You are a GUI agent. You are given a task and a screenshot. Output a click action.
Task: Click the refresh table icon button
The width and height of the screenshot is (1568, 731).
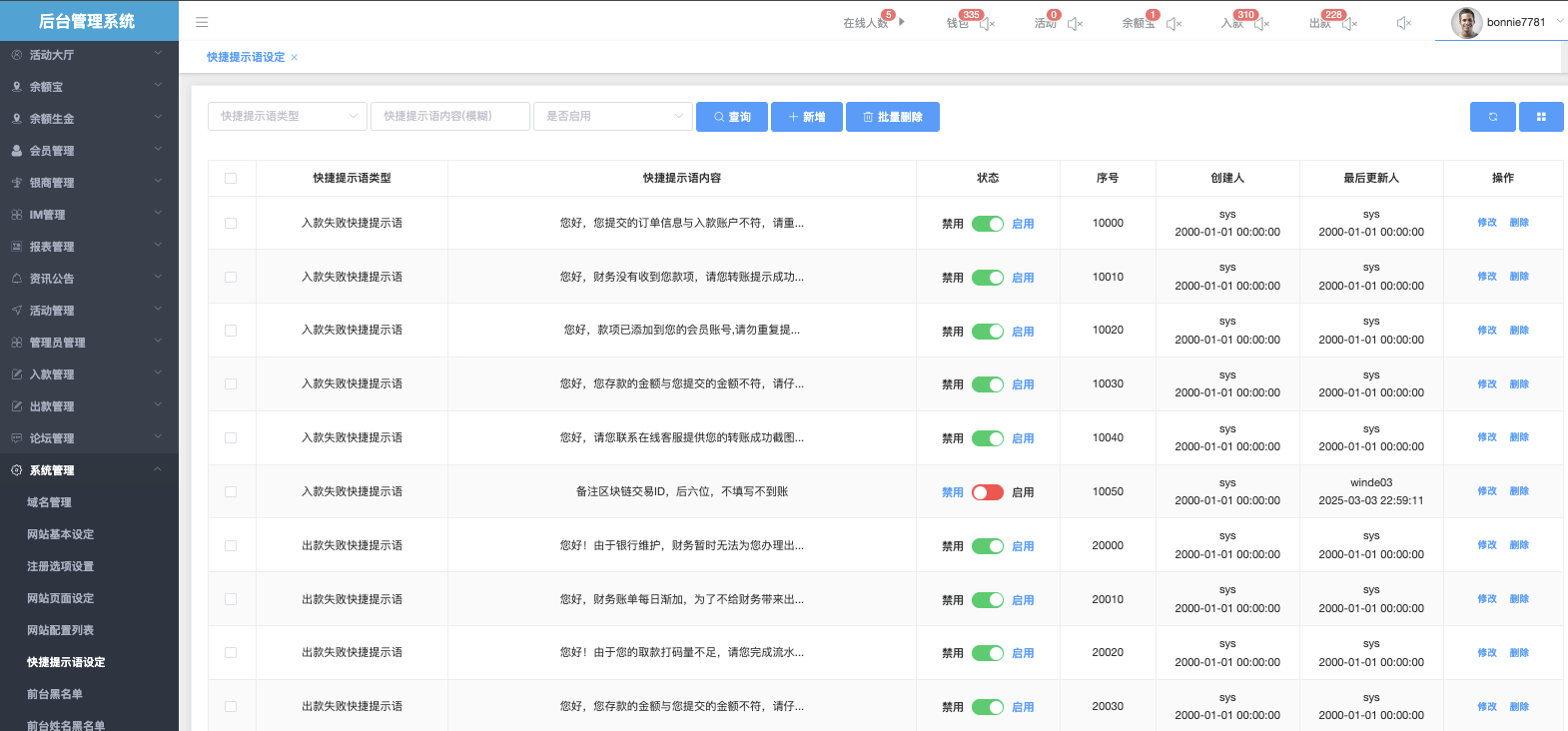click(x=1492, y=117)
